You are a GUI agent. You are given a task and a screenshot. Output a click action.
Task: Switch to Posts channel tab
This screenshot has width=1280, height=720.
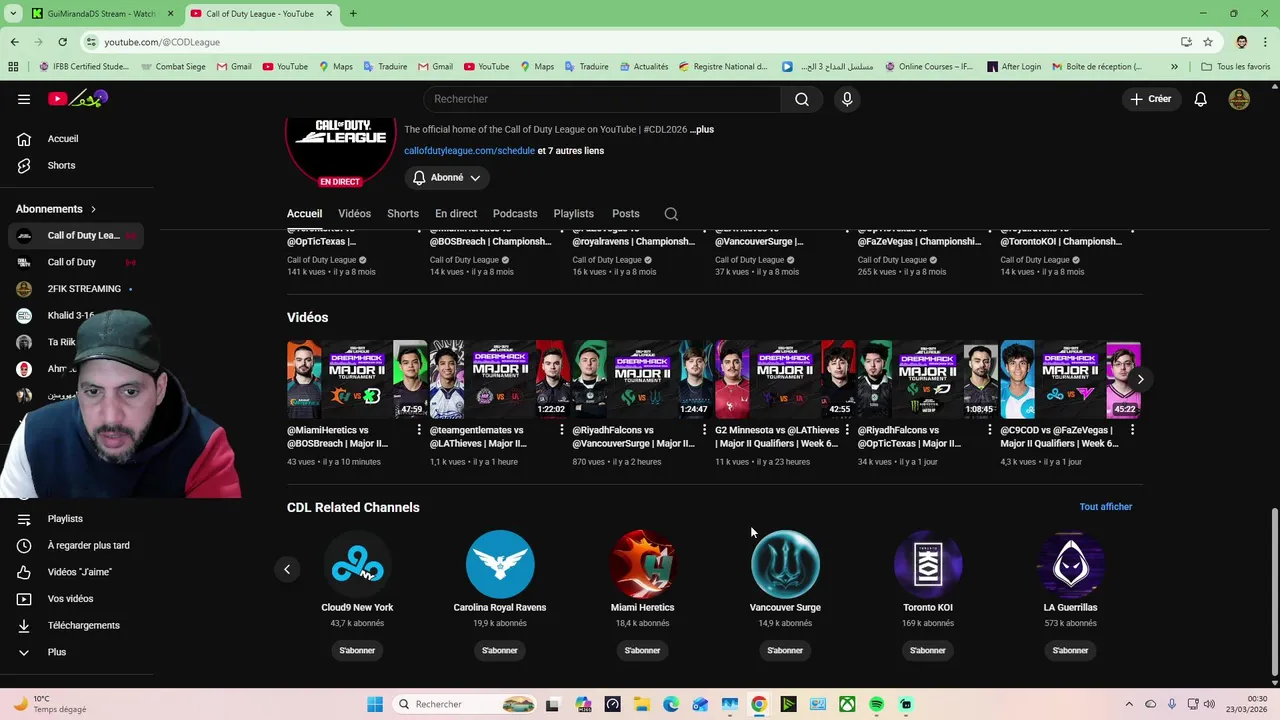coord(626,214)
